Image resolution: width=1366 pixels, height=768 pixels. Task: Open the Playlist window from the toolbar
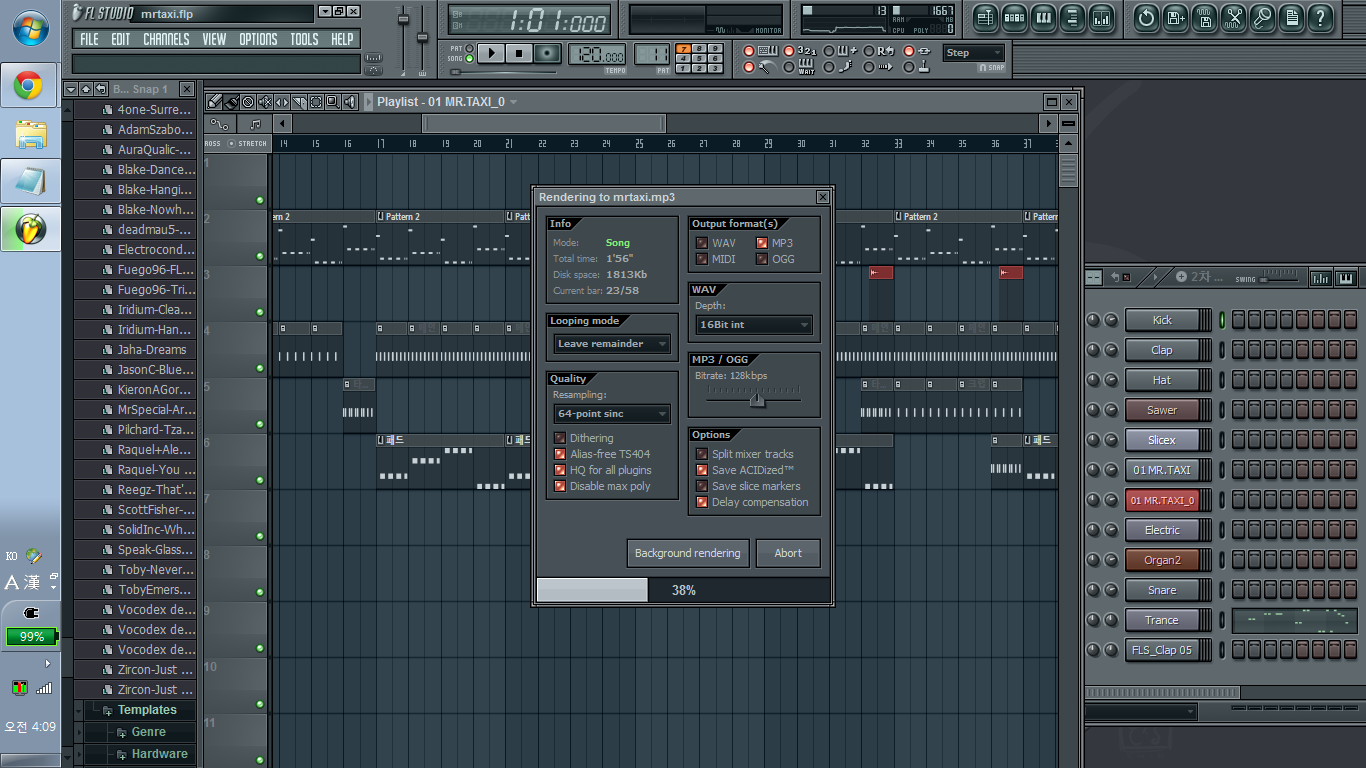[986, 17]
